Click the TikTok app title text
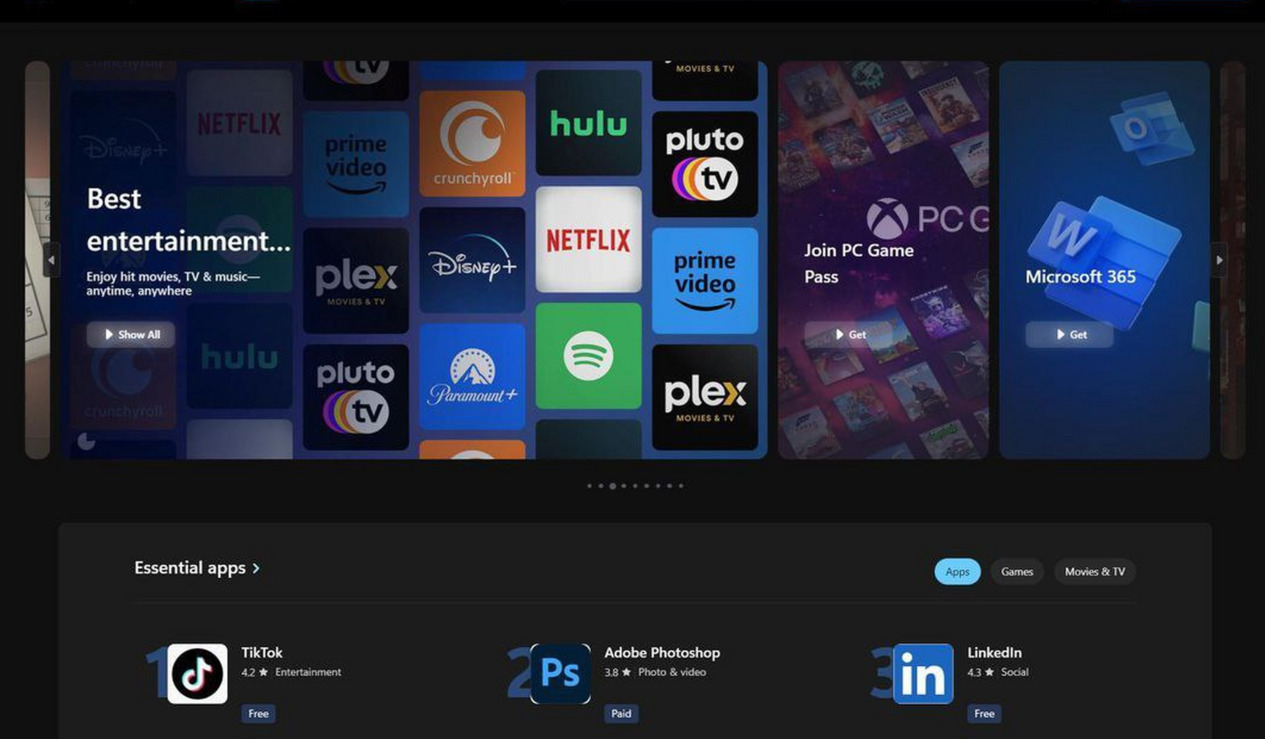Image resolution: width=1265 pixels, height=739 pixels. click(262, 653)
